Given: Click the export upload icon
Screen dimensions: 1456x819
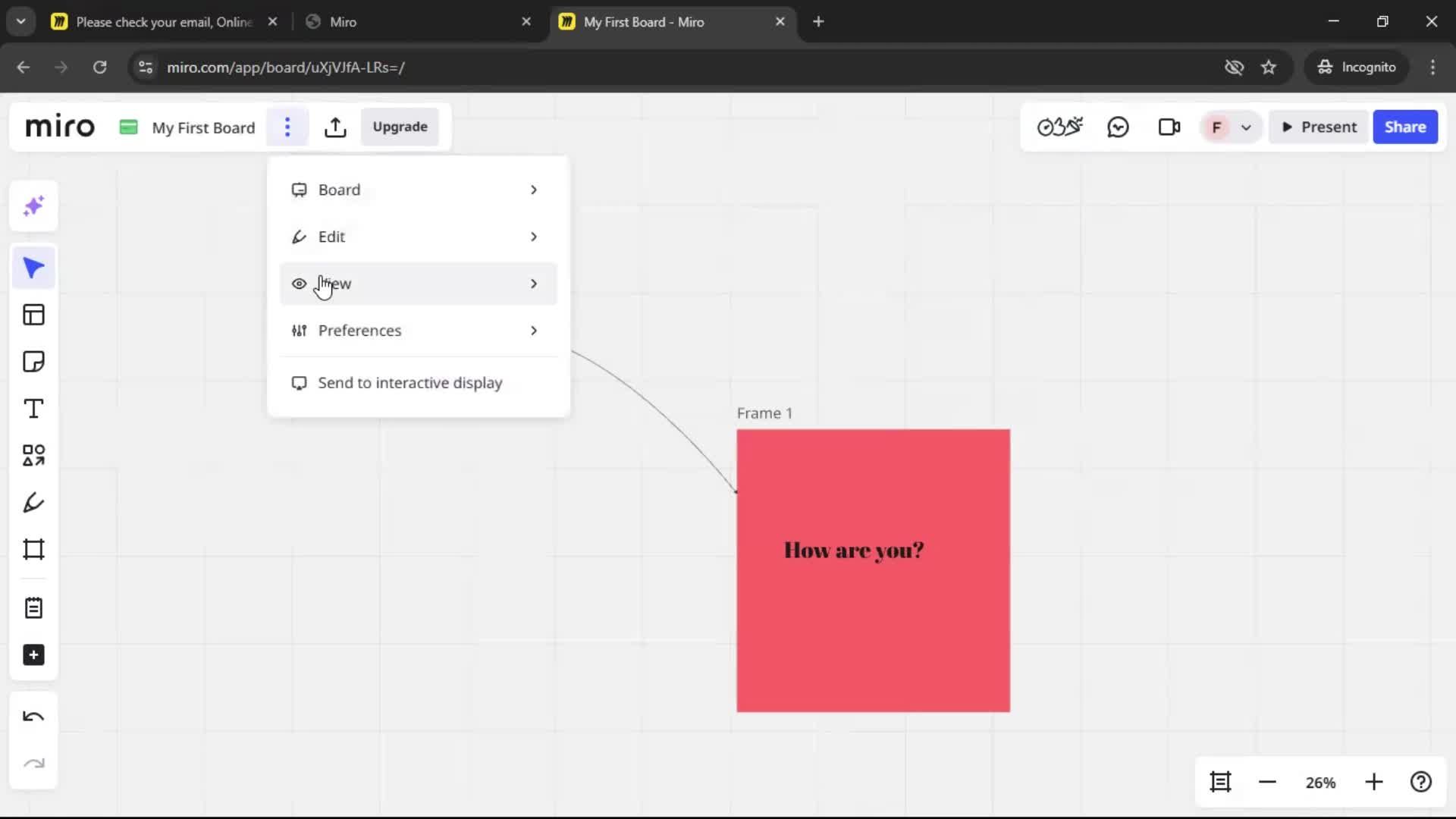Looking at the screenshot, I should [335, 127].
